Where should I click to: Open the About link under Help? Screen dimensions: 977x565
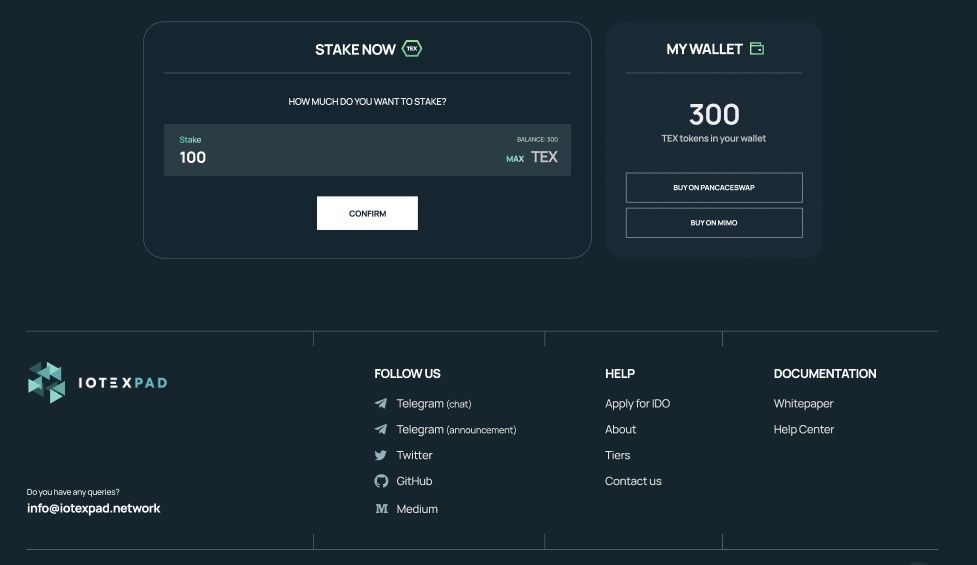pos(621,429)
